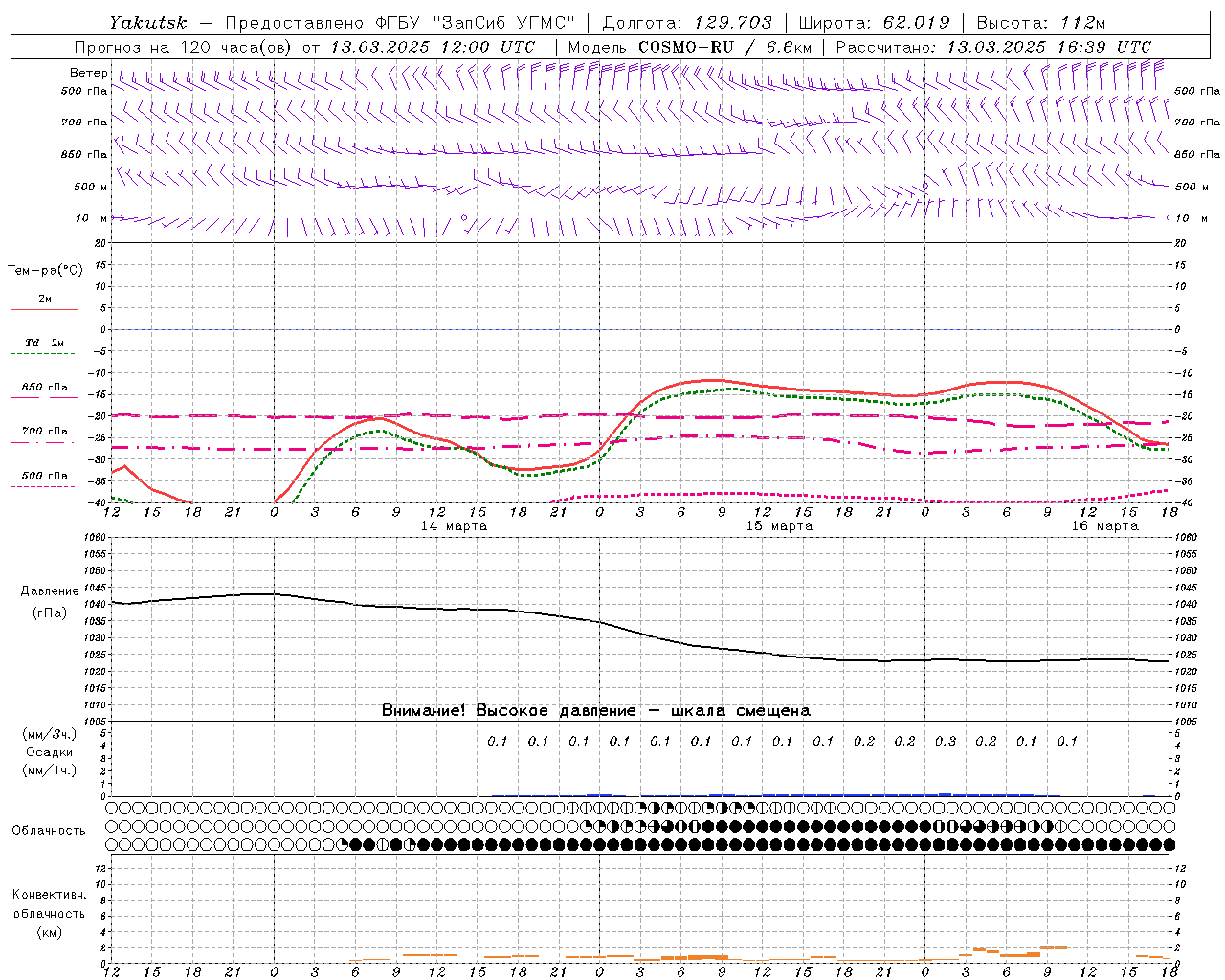Click the "700 гПа" temperature legend entry with dash-dot line

point(45,431)
